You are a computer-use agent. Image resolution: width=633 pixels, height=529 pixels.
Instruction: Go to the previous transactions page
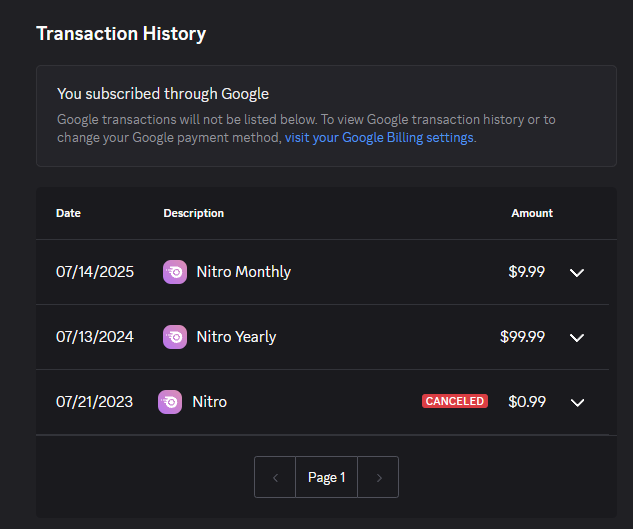point(275,477)
